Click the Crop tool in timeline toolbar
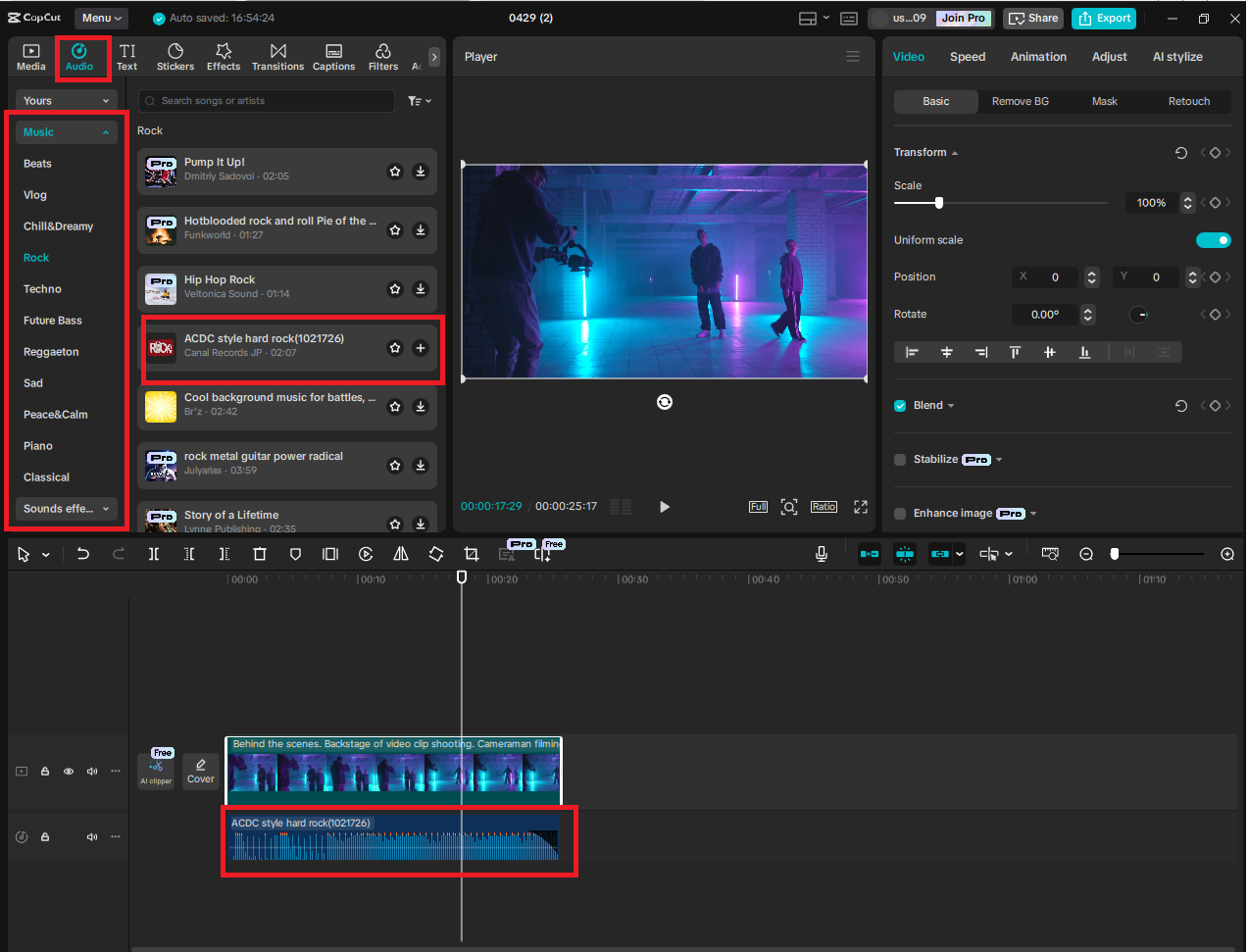This screenshot has width=1249, height=952. [472, 554]
